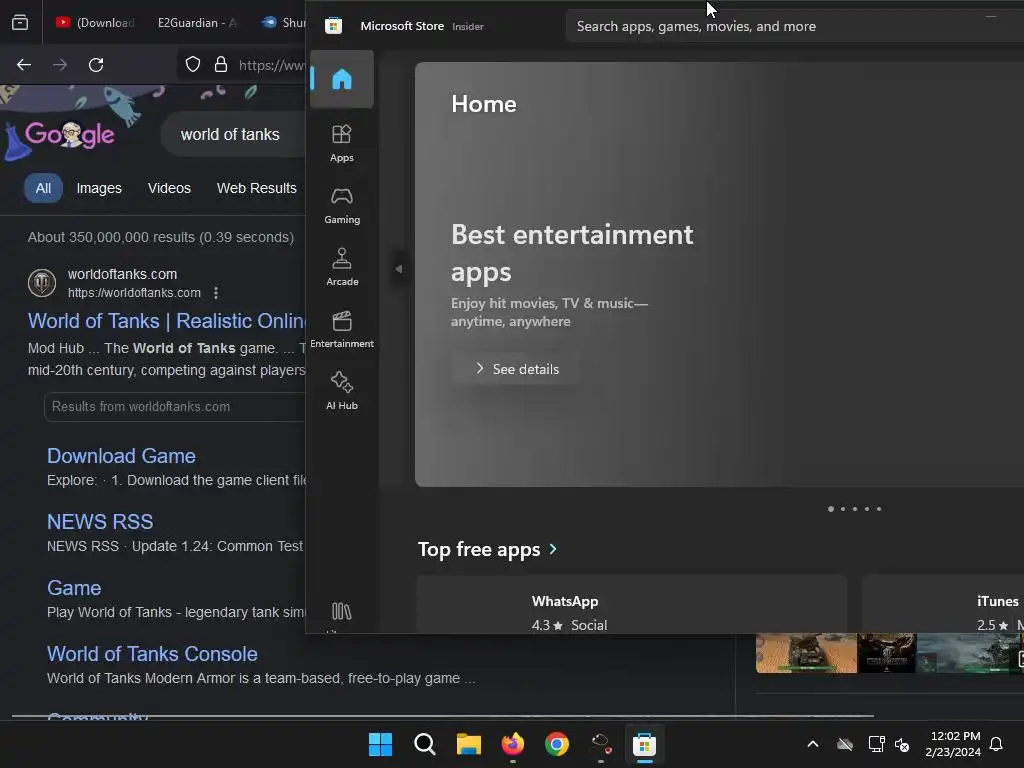Open the taskbar app left of Microsoft Store
Image resolution: width=1024 pixels, height=768 pixels.
tap(601, 744)
